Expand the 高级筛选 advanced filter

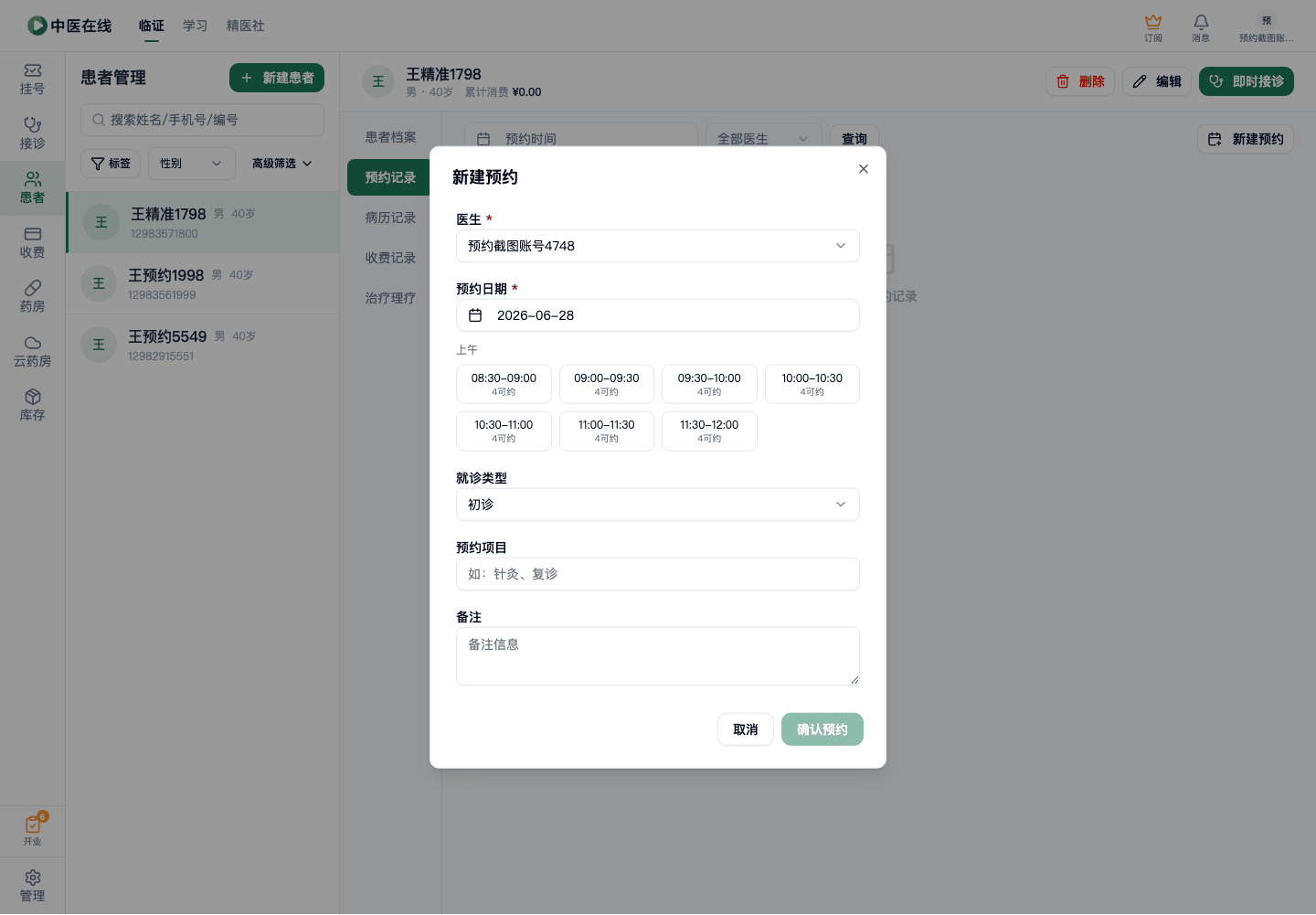pyautogui.click(x=281, y=164)
